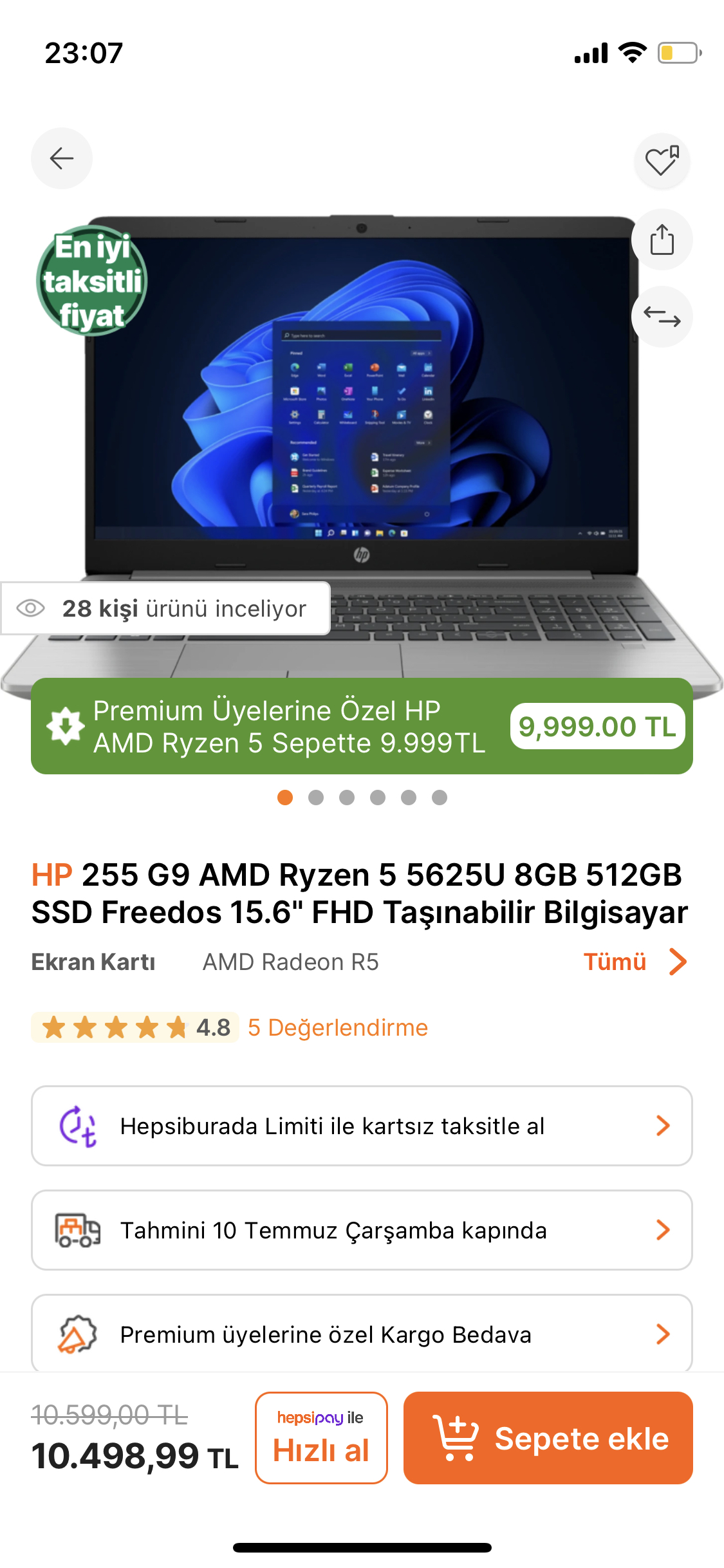Open the share icon
This screenshot has height=1568, width=724.
662,239
